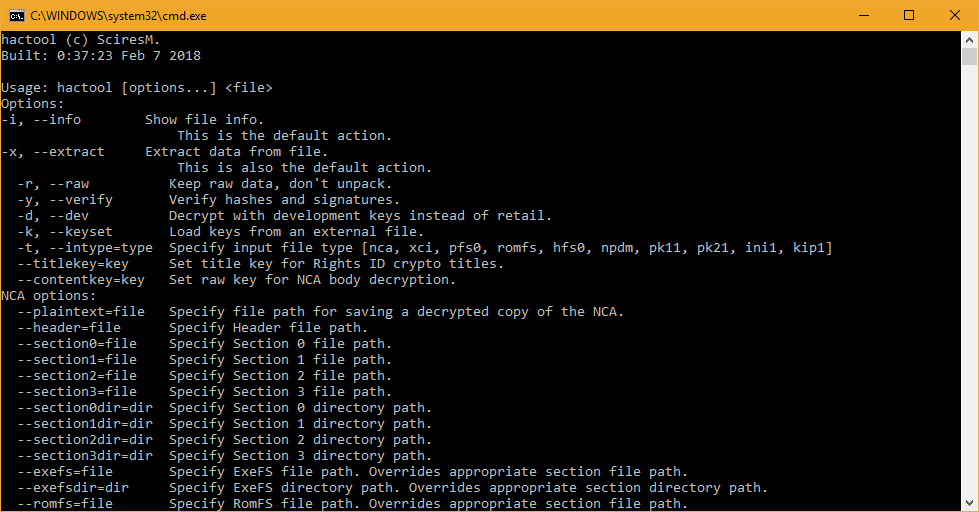Click the empty scrollbar track below thumb
This screenshot has width=979, height=512.
click(969, 280)
